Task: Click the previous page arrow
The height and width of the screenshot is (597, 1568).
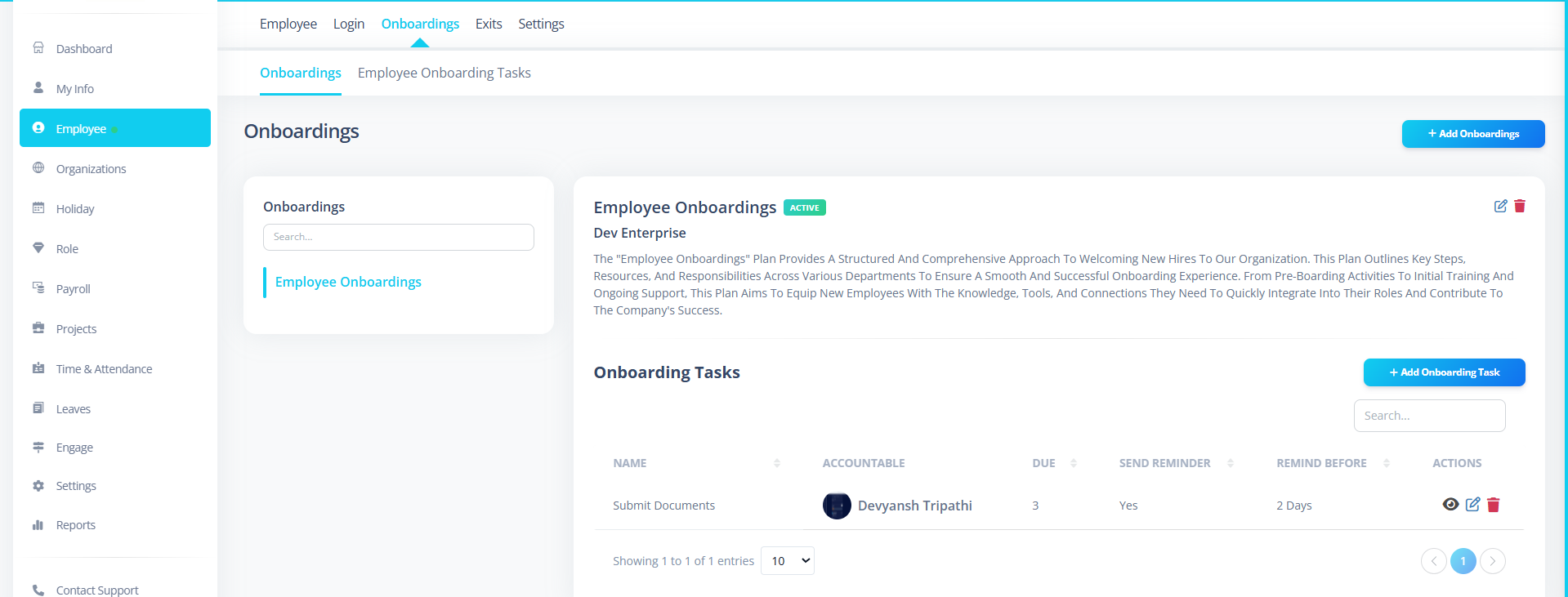Action: point(1434,561)
